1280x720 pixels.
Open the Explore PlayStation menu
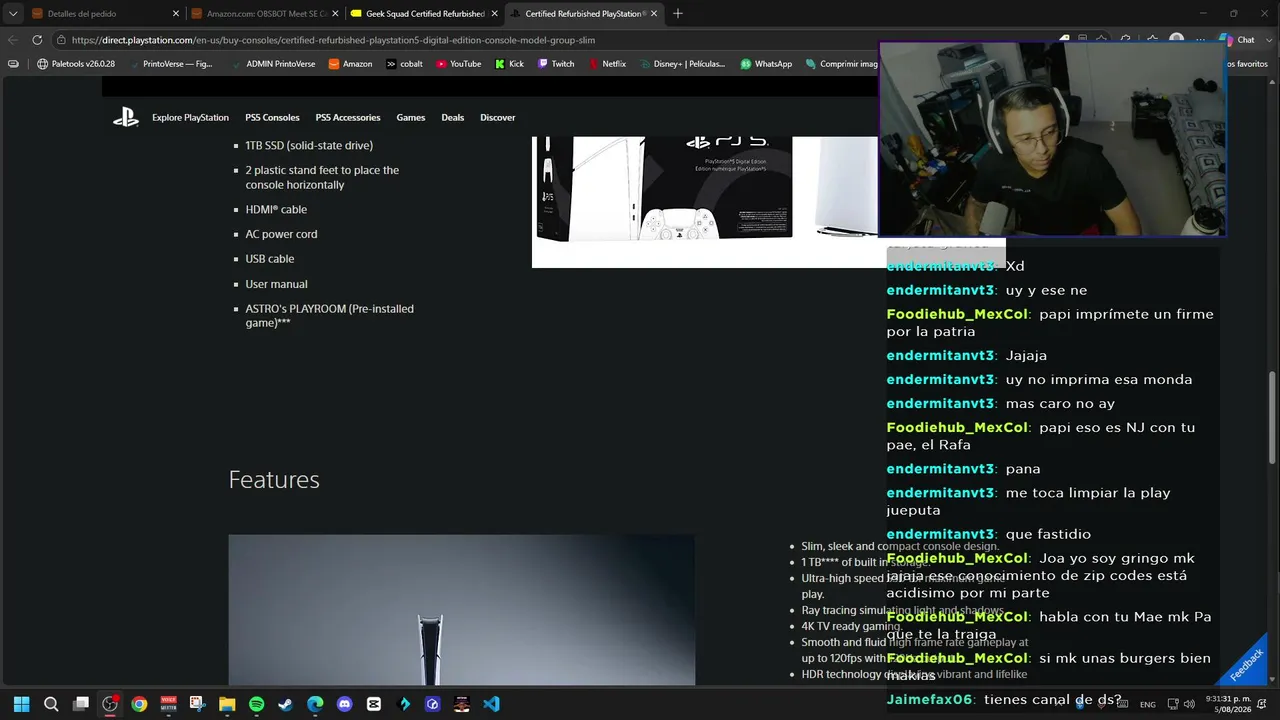pyautogui.click(x=190, y=117)
